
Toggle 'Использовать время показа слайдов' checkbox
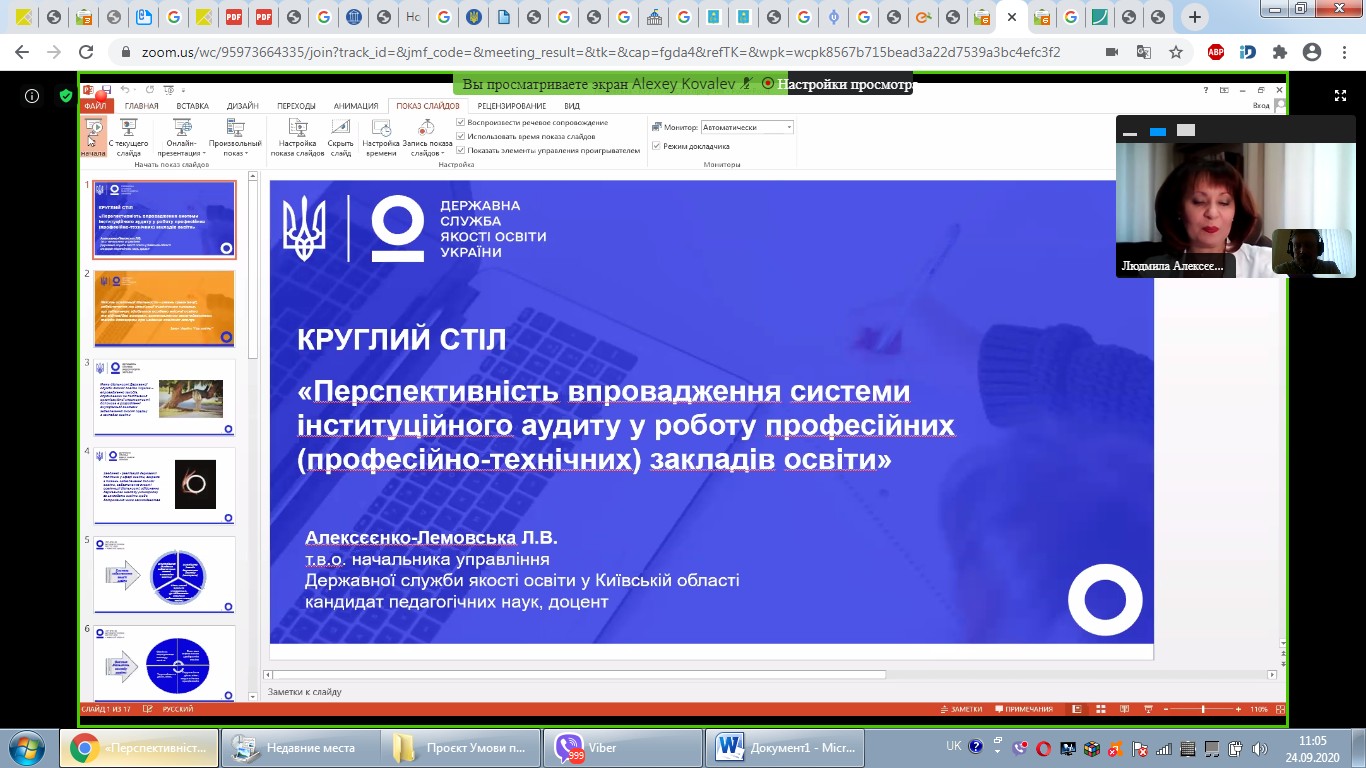tap(460, 136)
